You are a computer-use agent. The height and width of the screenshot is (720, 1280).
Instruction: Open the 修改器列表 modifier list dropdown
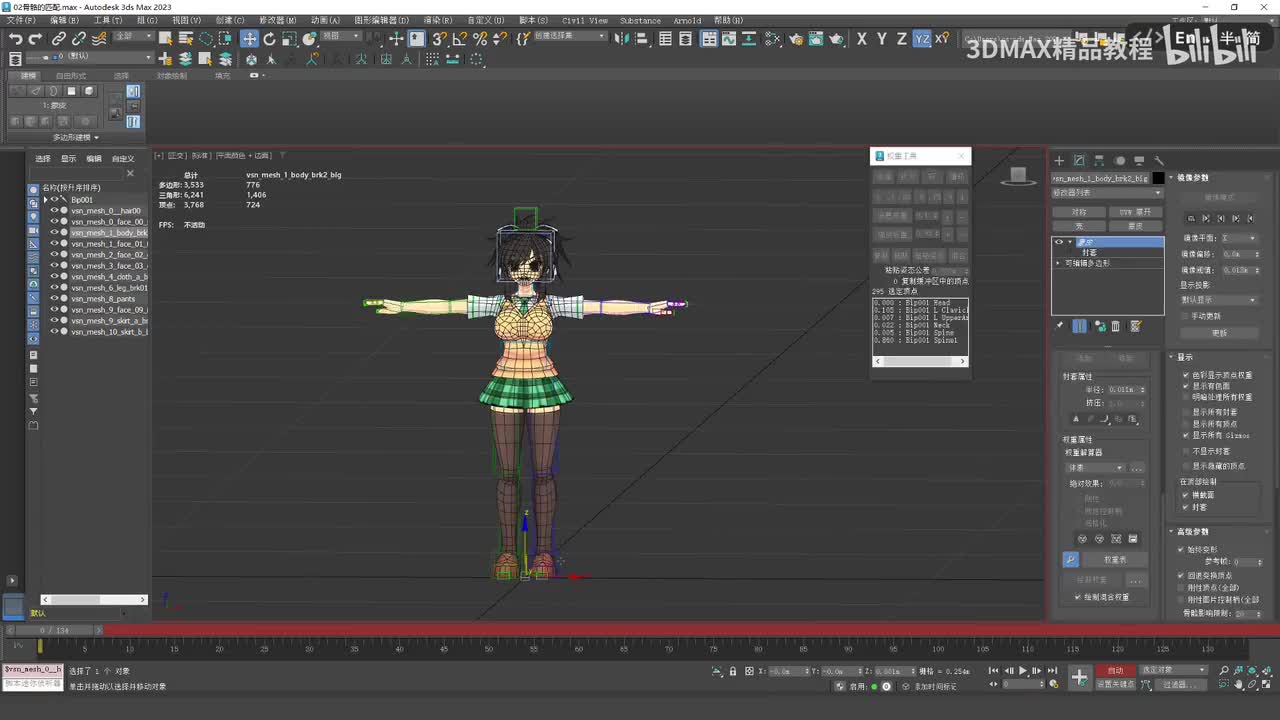(x=1108, y=193)
